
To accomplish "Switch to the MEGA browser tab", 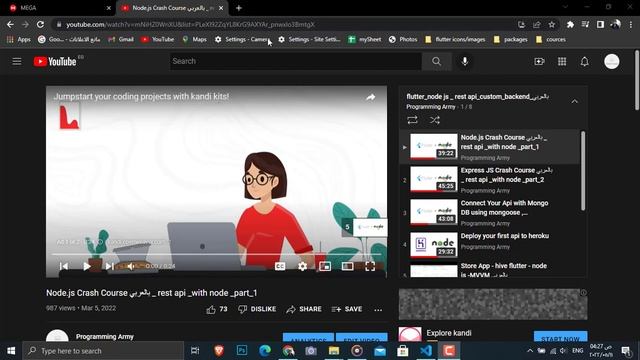I will 58,8.
